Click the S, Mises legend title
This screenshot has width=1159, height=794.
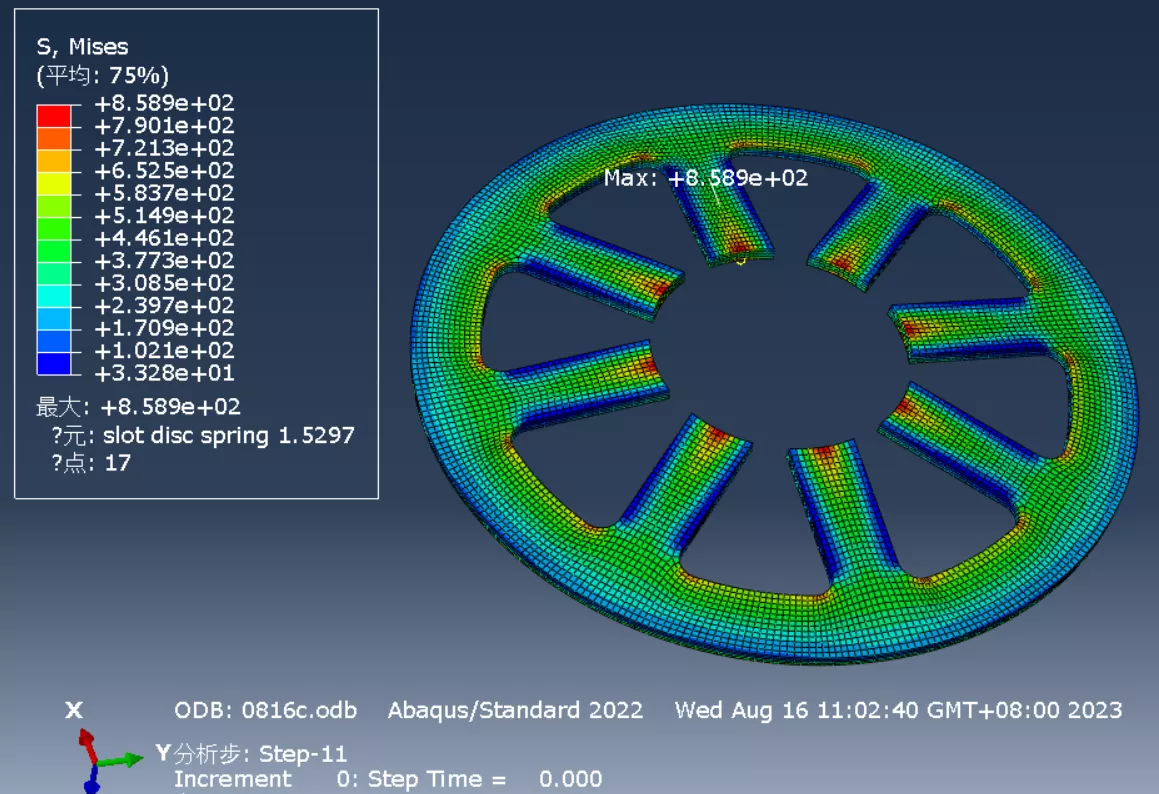[x=82, y=47]
